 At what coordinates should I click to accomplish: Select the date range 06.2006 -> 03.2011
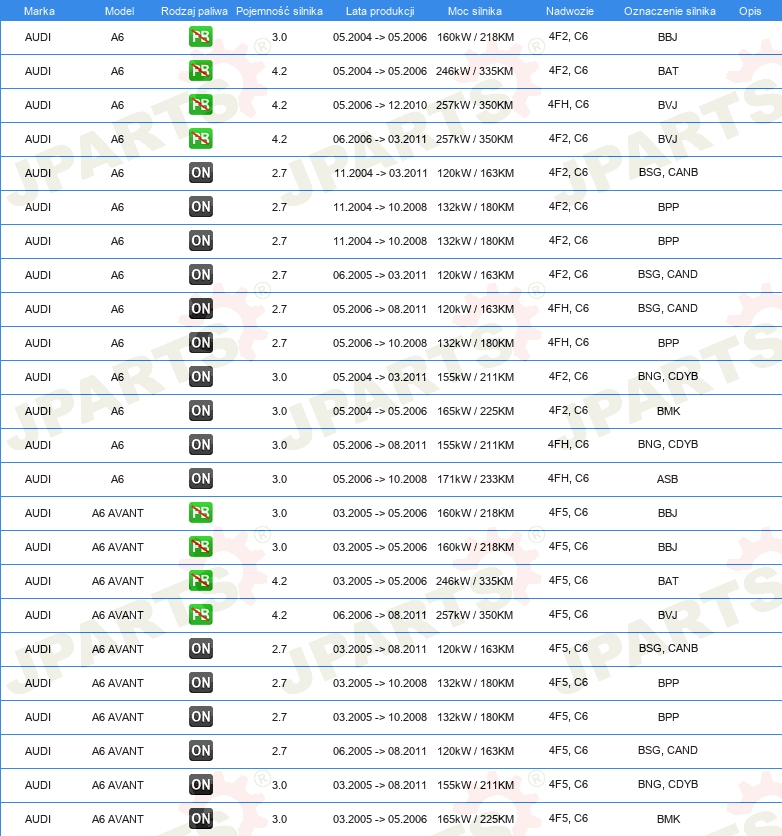(x=380, y=139)
